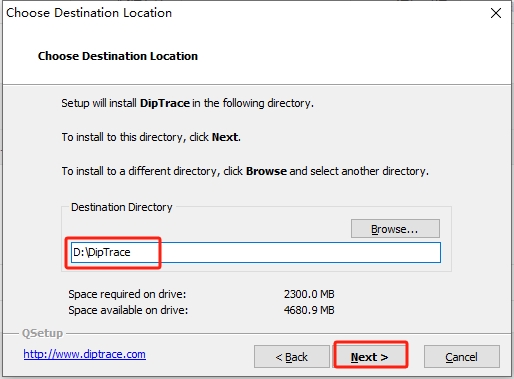
Task: Click the 2300.0 MB space required value
Action: (x=309, y=294)
